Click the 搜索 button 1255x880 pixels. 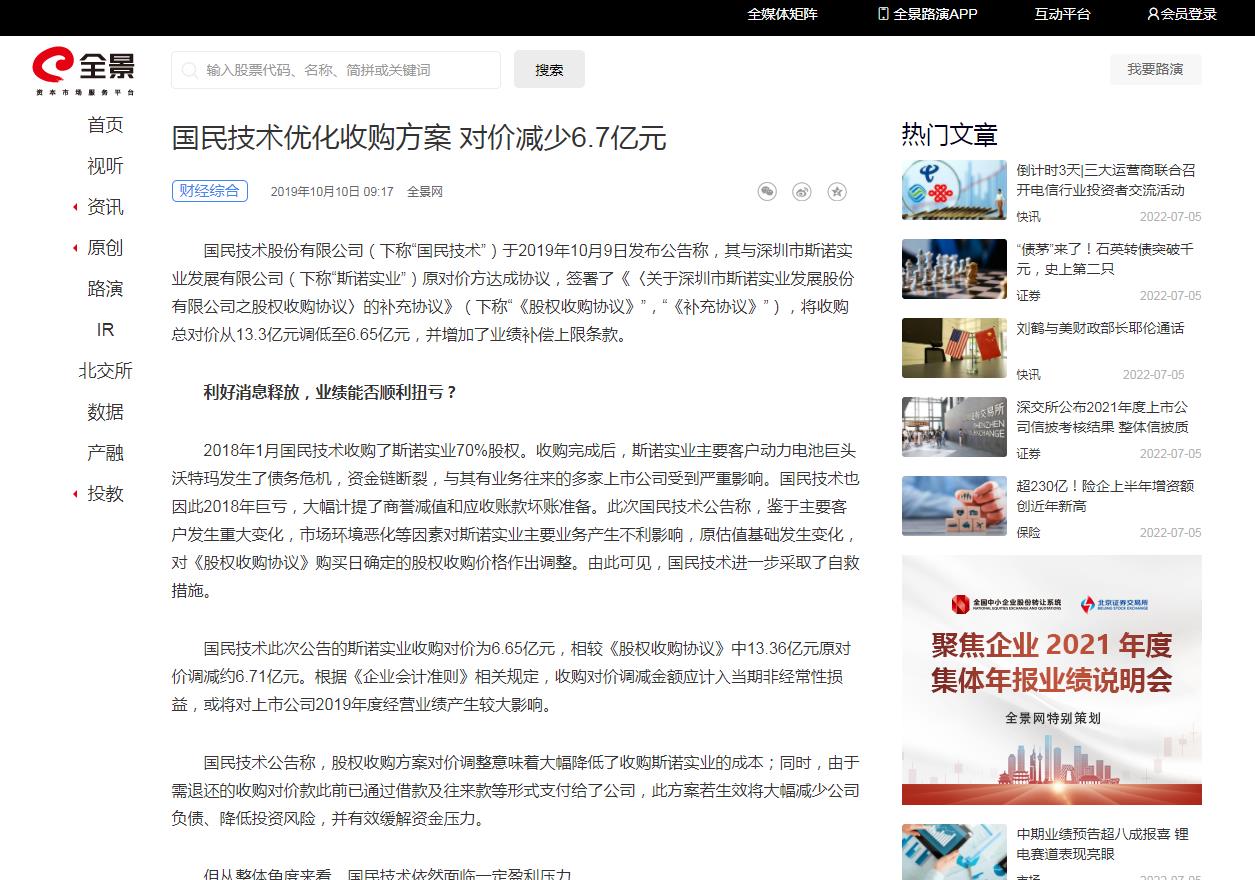point(549,70)
